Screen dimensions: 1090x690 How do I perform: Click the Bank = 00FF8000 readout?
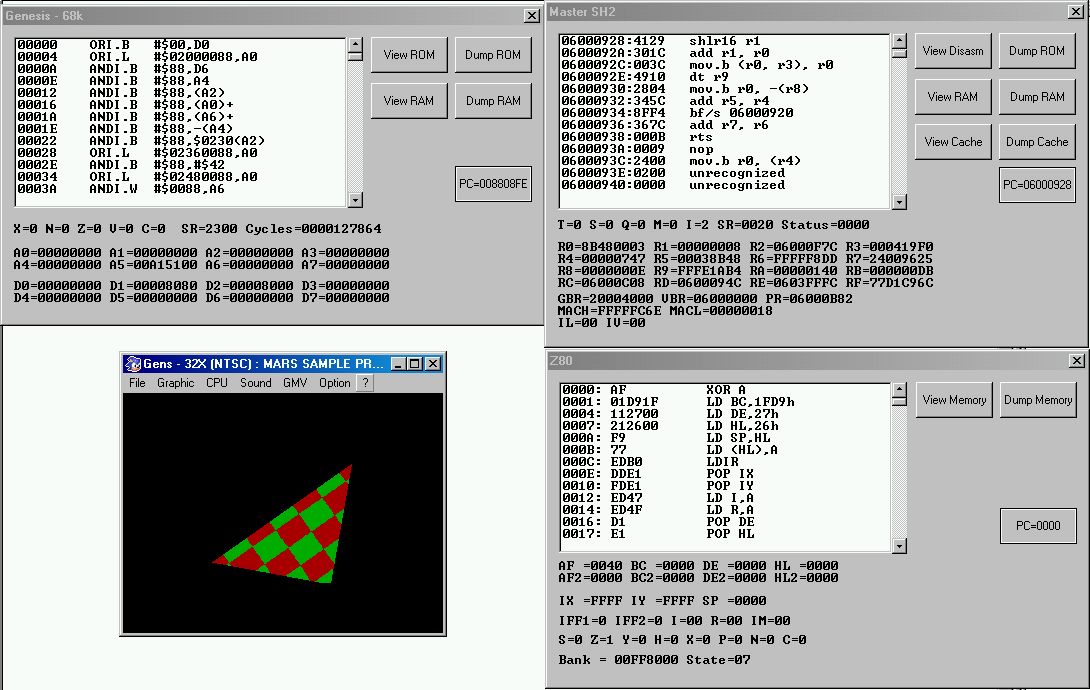click(618, 659)
